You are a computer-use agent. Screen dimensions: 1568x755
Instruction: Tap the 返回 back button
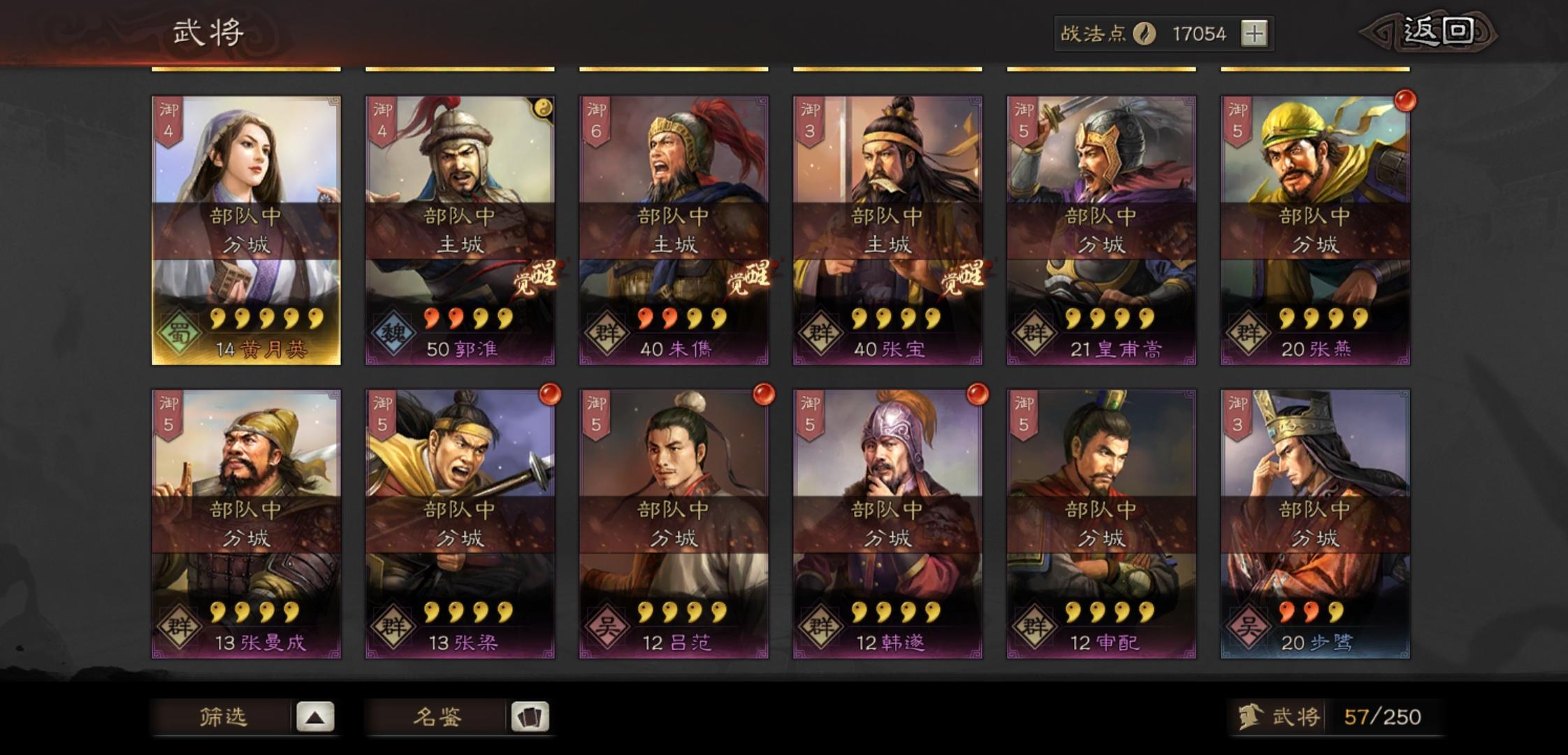[1429, 32]
